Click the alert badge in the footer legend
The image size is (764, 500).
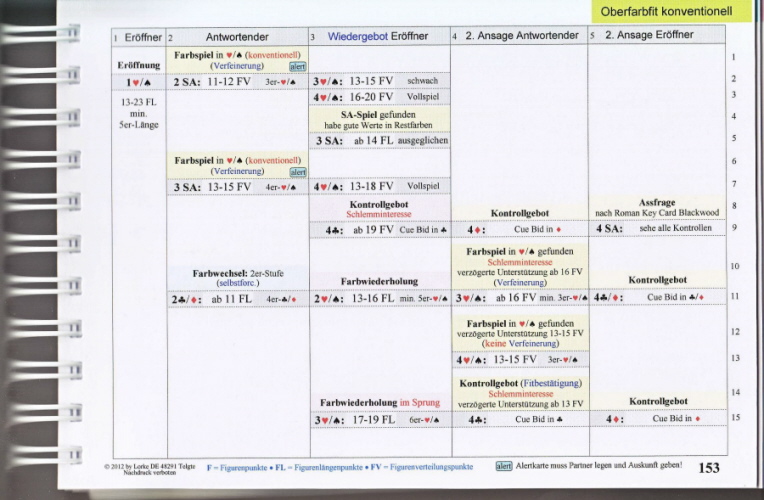point(504,466)
